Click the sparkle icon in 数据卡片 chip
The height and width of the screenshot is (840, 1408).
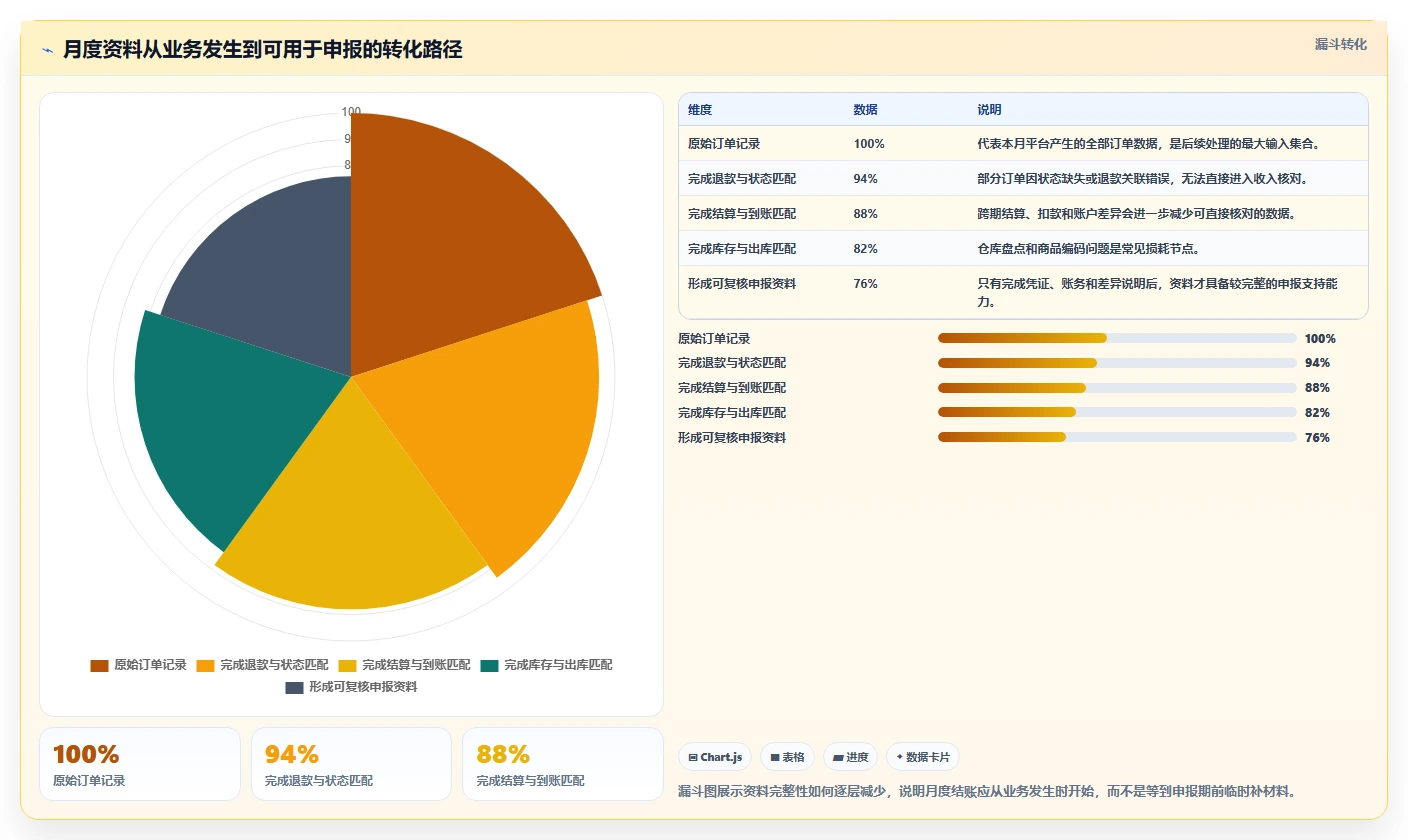click(x=899, y=757)
